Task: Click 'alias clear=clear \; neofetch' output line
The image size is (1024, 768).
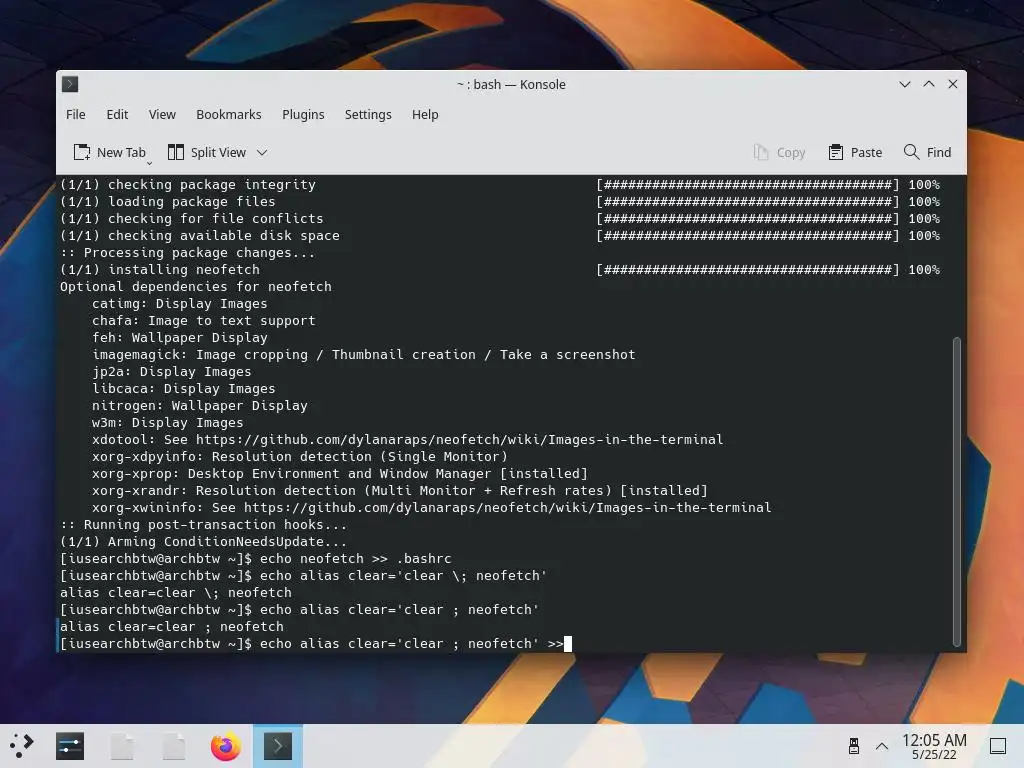Action: click(176, 592)
